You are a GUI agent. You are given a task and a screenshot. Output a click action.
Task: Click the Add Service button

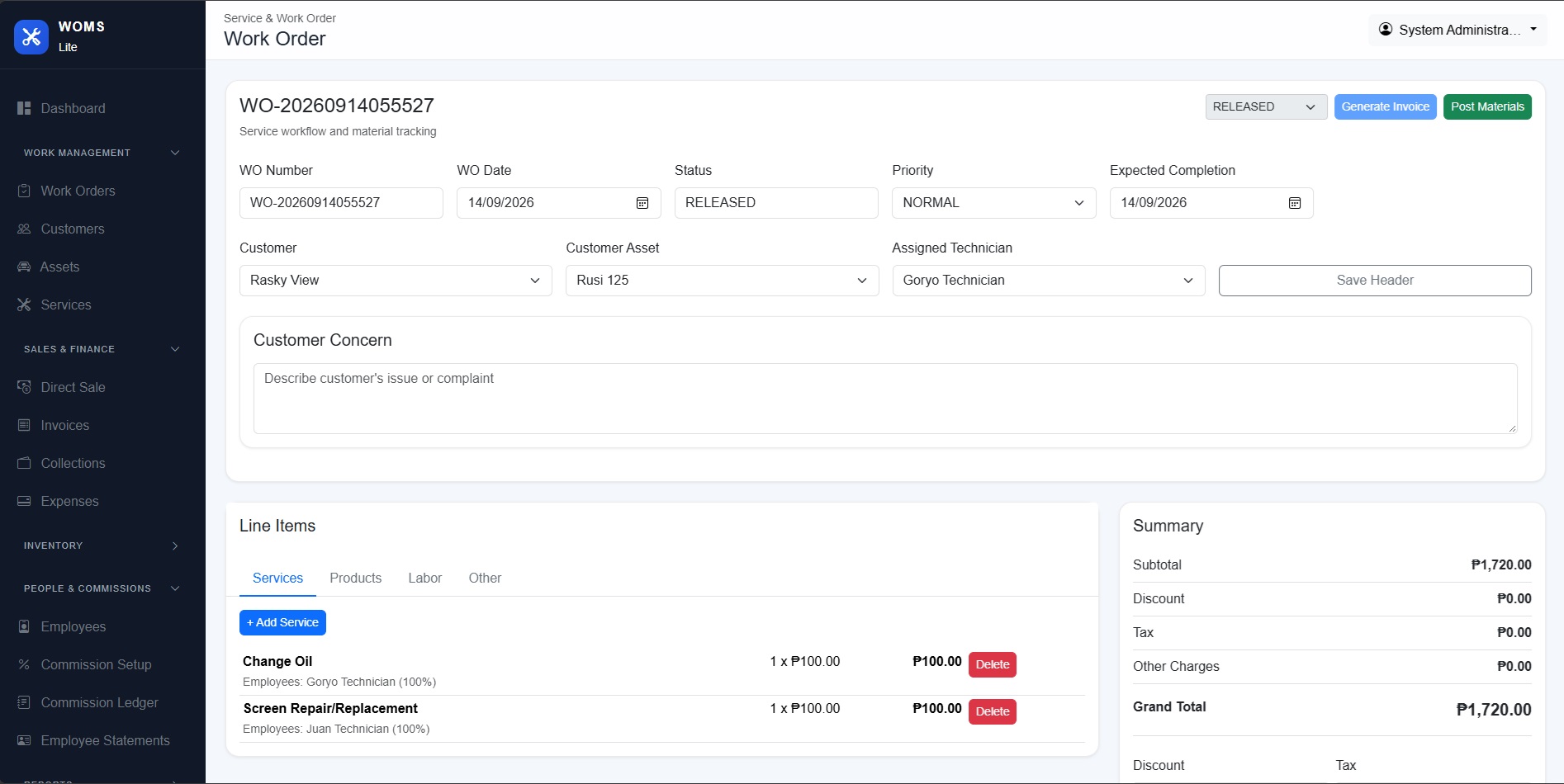click(282, 622)
